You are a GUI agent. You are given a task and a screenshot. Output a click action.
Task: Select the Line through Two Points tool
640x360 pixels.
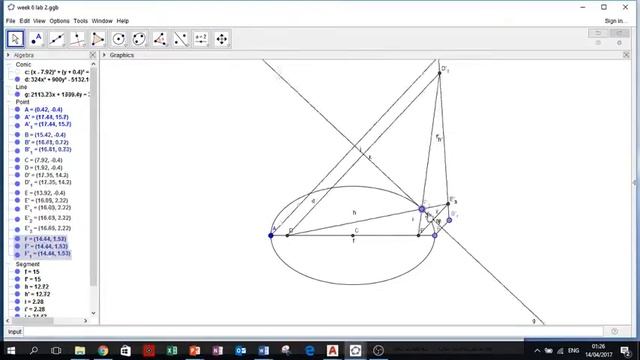pyautogui.click(x=57, y=39)
